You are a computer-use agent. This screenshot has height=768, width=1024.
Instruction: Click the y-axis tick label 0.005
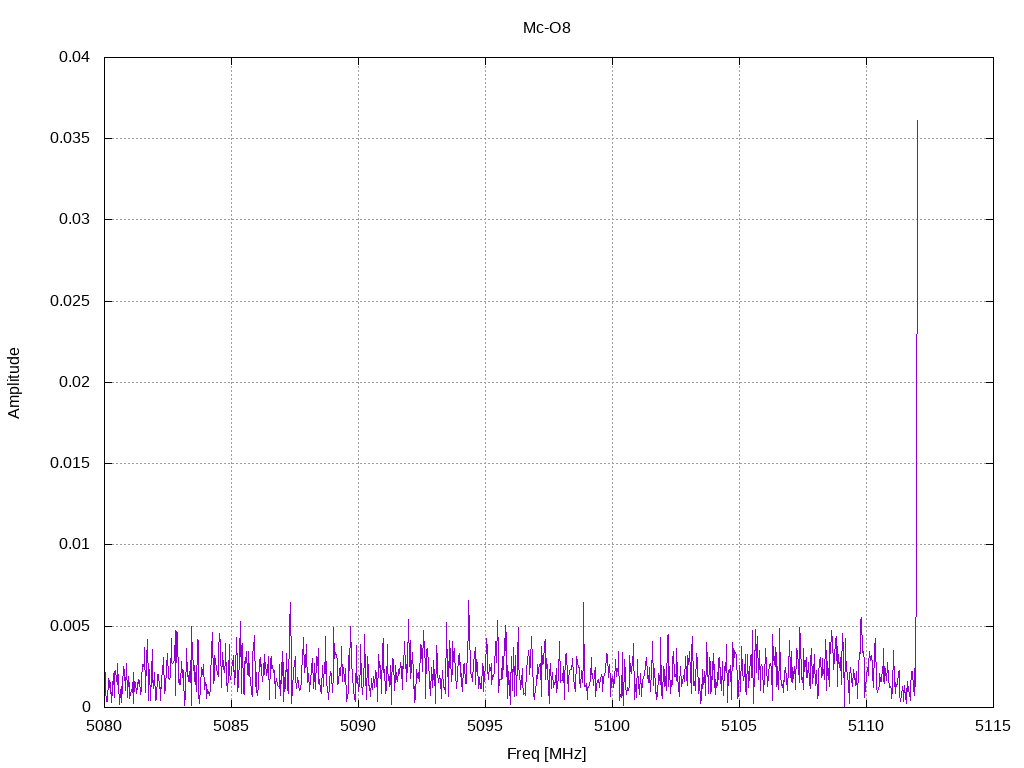pyautogui.click(x=70, y=626)
